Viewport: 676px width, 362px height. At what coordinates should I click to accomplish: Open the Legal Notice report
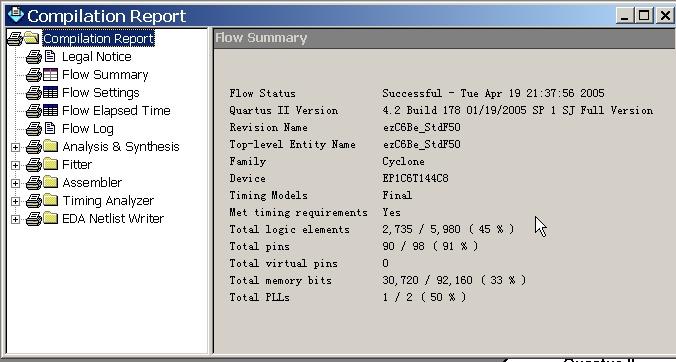97,57
